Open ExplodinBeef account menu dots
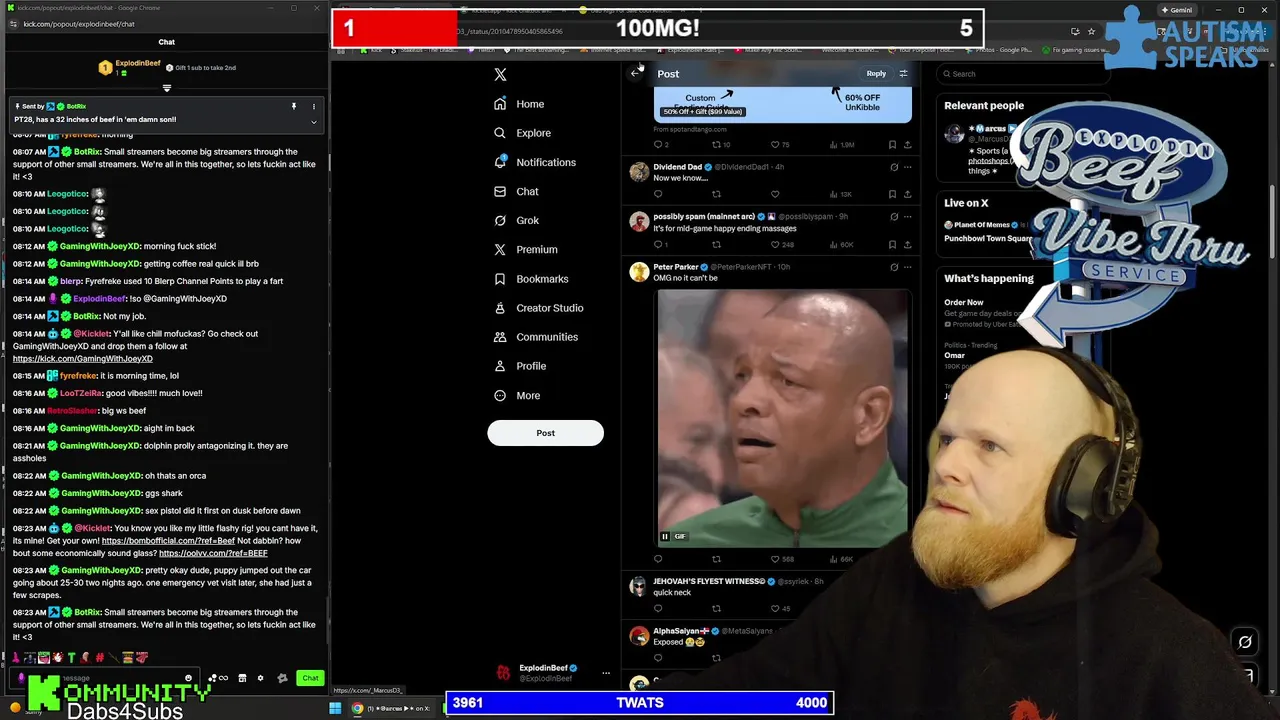 [605, 673]
